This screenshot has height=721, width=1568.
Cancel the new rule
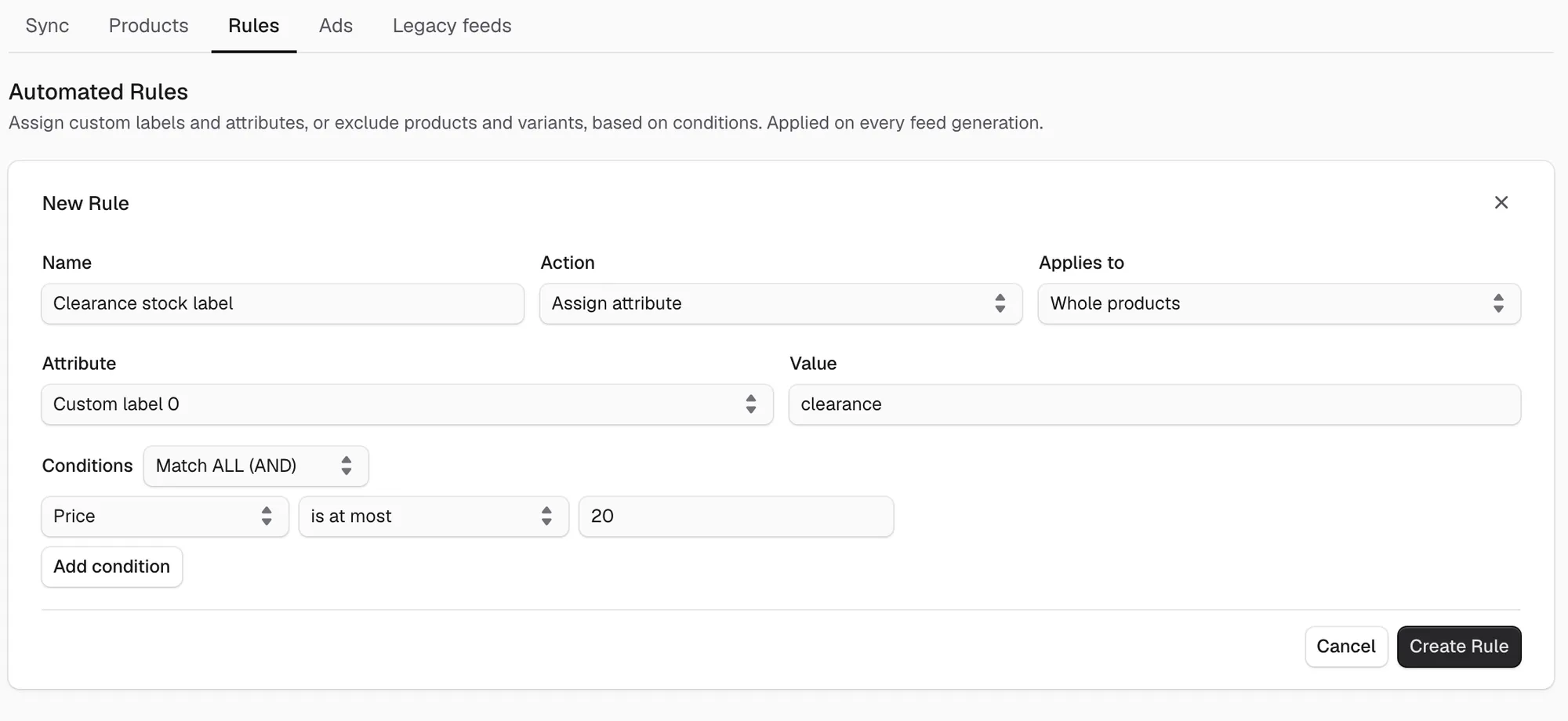(1346, 647)
